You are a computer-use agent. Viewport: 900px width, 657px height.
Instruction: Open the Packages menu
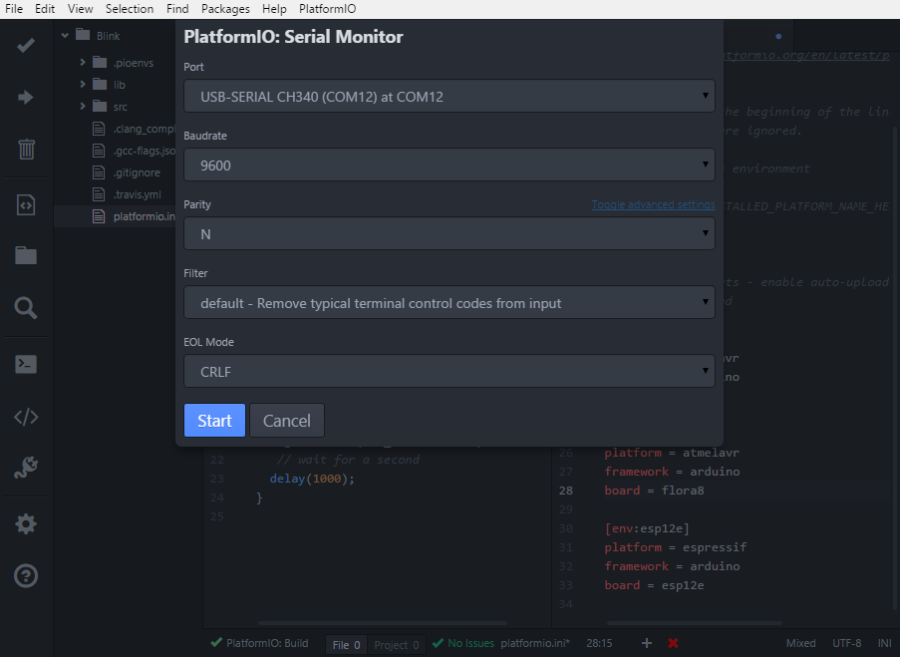pyautogui.click(x=225, y=8)
